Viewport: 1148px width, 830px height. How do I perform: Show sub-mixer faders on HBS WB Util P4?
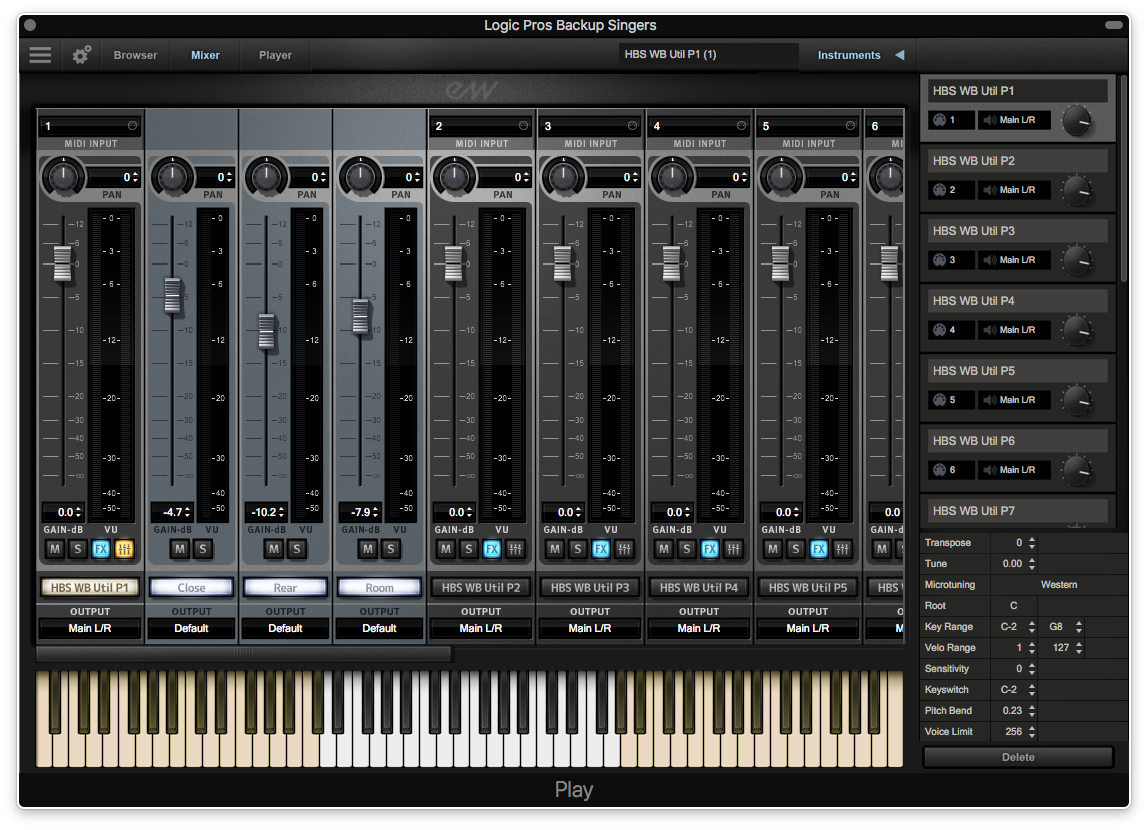click(734, 549)
